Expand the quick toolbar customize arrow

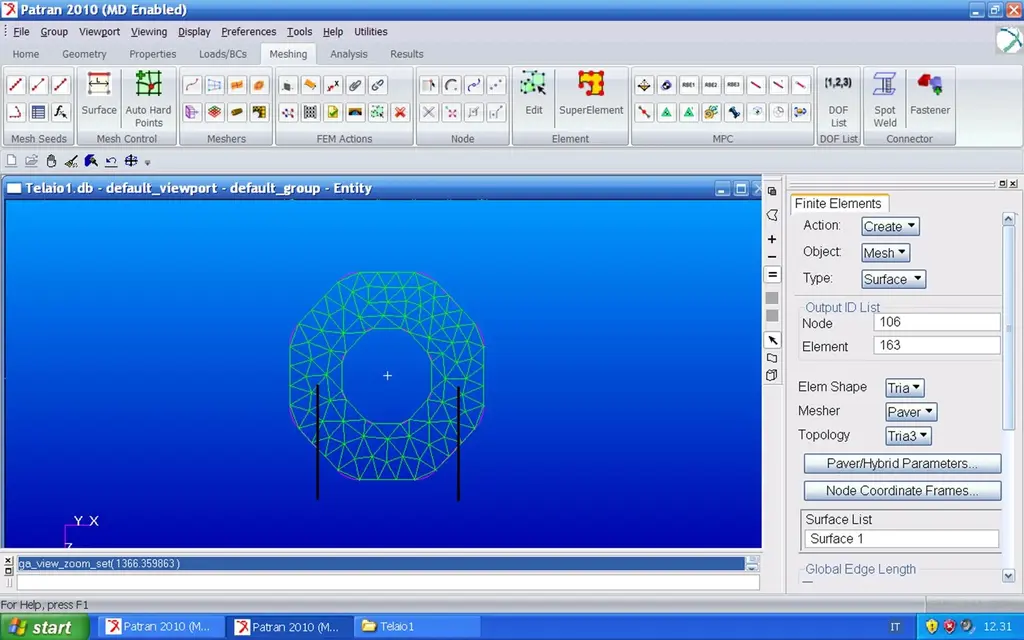[148, 162]
